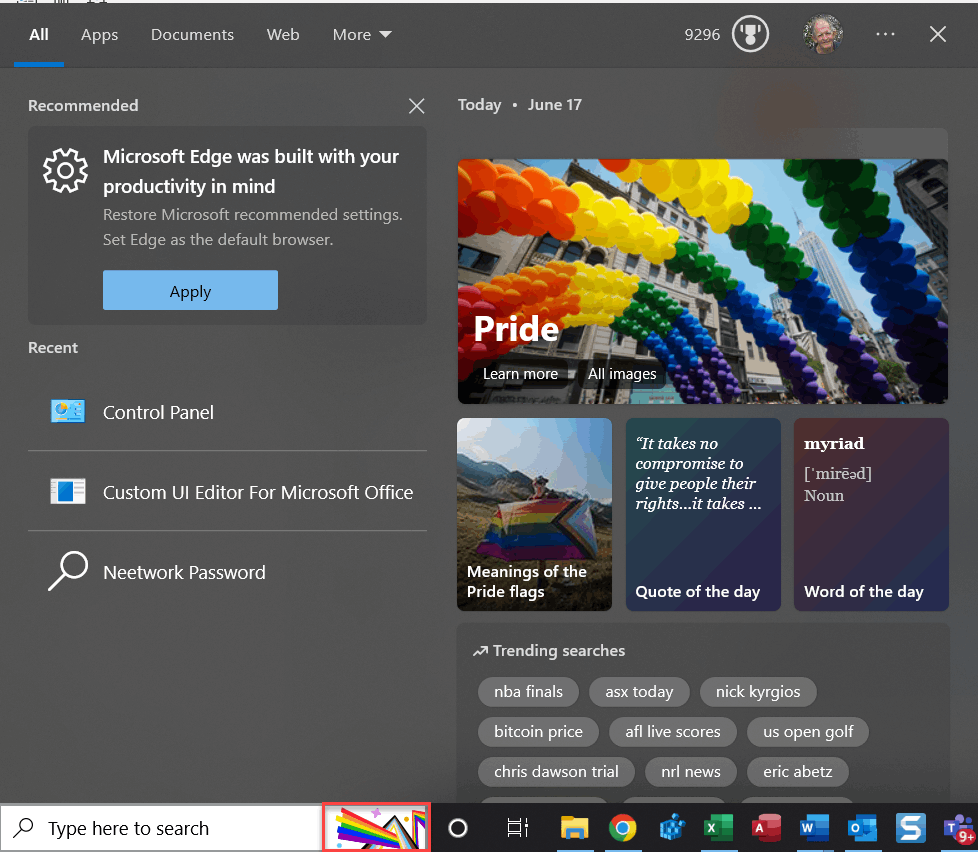Open the Meanings of the Pride flags card
Image resolution: width=978 pixels, height=852 pixels.
[534, 514]
